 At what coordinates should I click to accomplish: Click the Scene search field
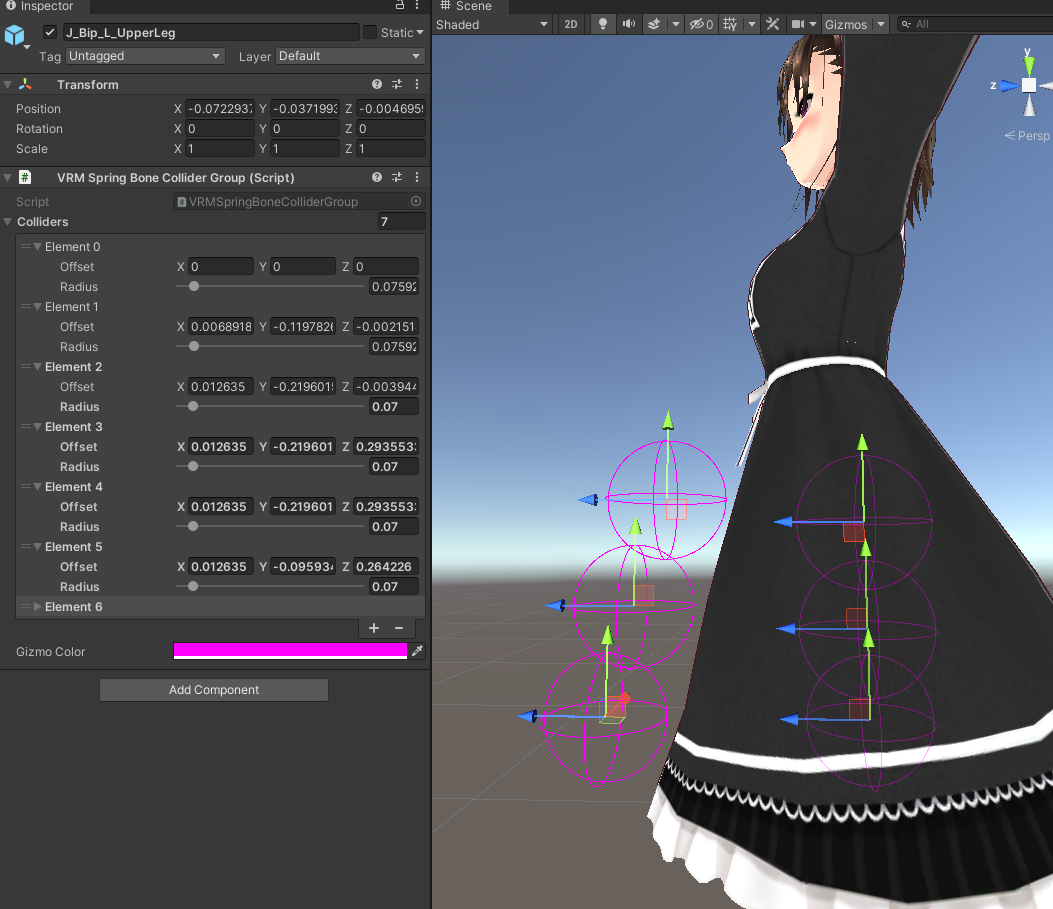(x=975, y=24)
